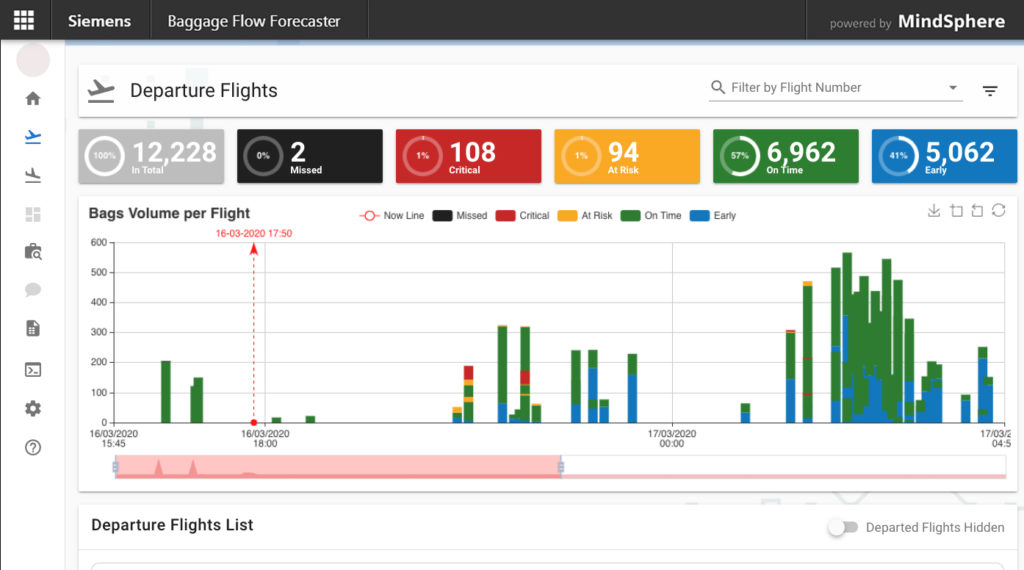1024x570 pixels.
Task: Select the Siemens tab in top bar
Action: click(100, 20)
